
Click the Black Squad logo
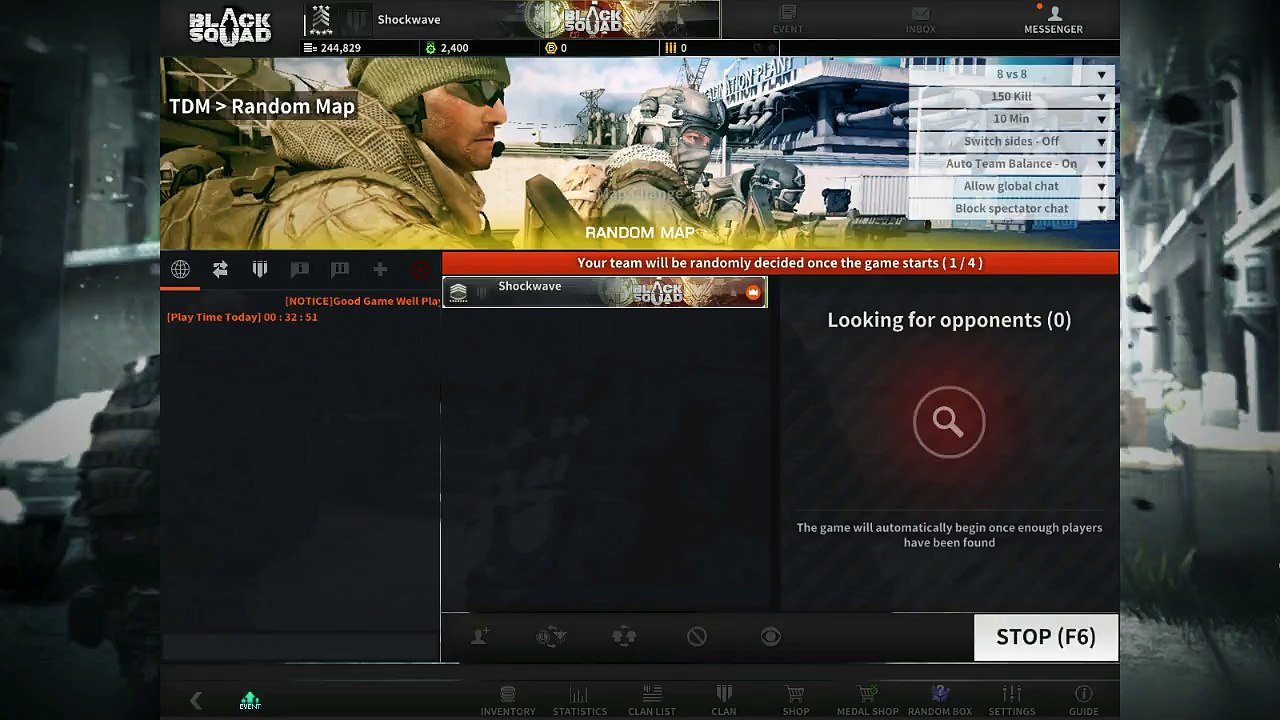pos(230,26)
